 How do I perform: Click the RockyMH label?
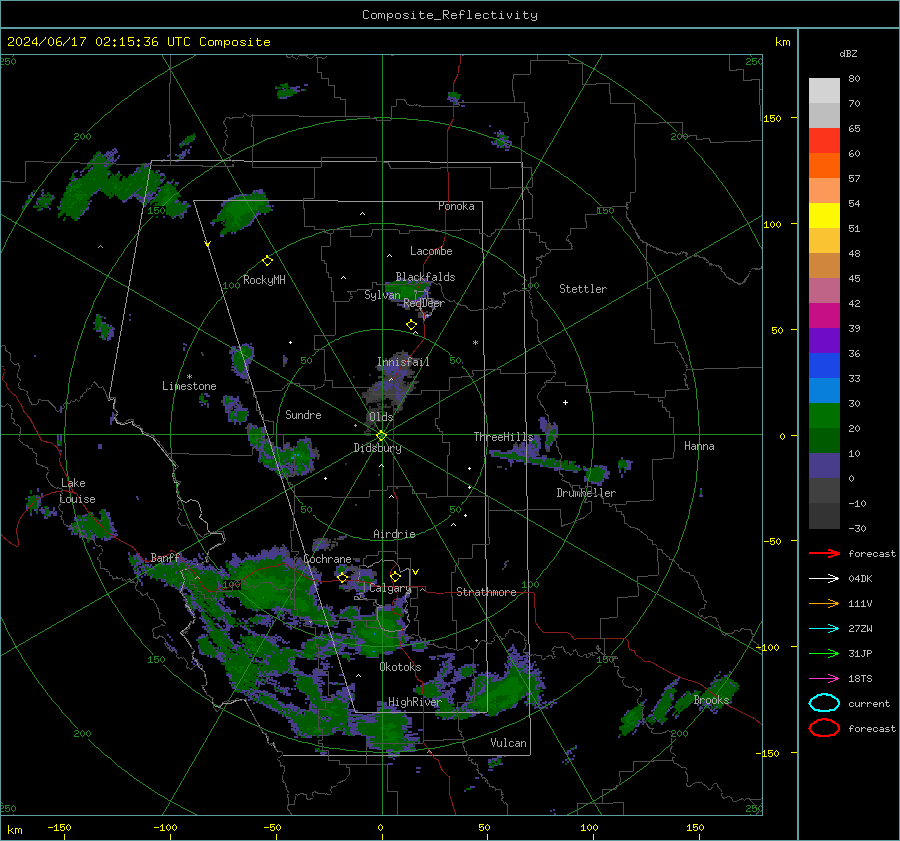tap(264, 280)
